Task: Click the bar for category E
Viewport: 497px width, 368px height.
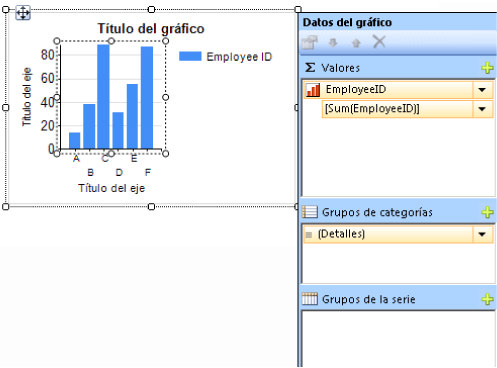Action: (x=132, y=116)
